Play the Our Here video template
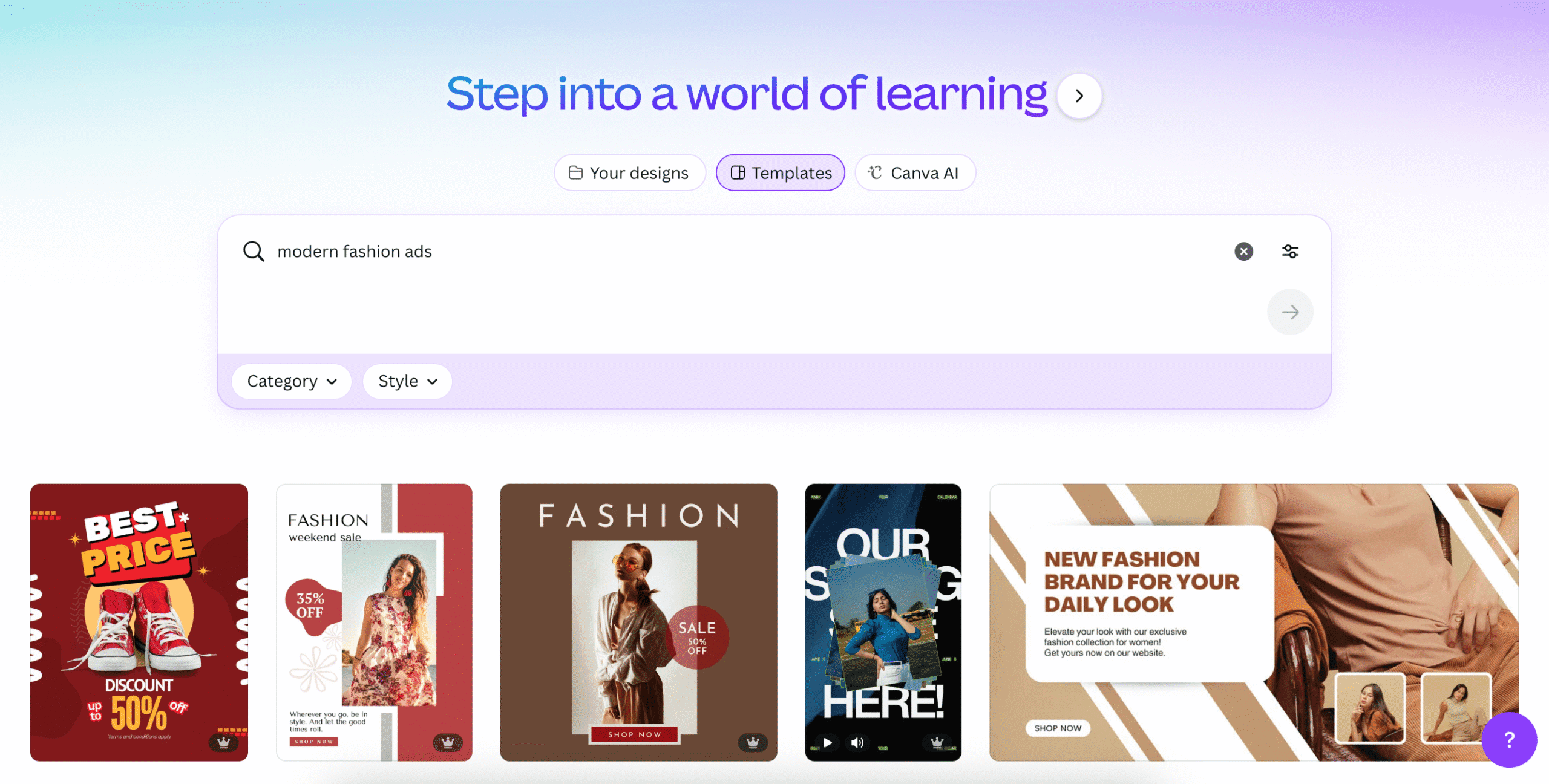The image size is (1549, 784). 827,742
